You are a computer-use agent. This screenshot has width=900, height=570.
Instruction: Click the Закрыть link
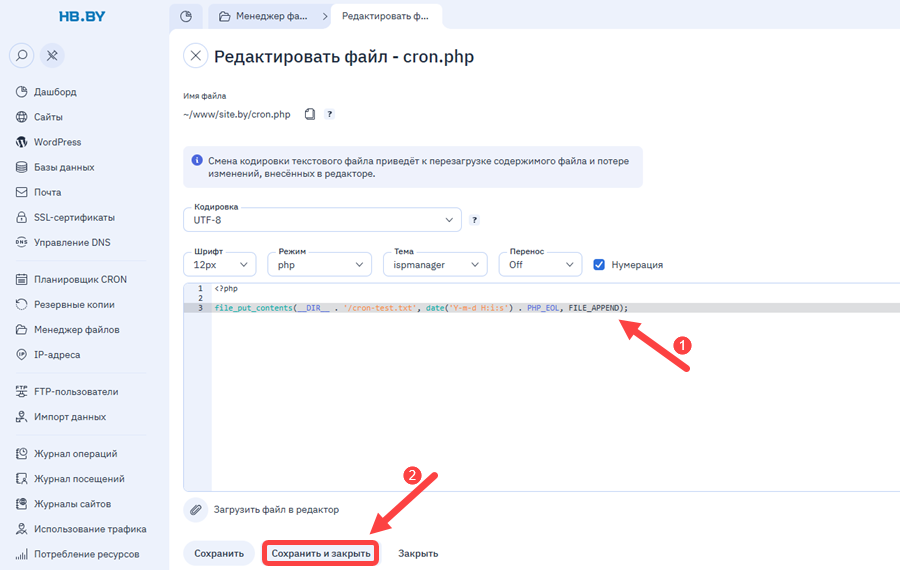point(418,553)
